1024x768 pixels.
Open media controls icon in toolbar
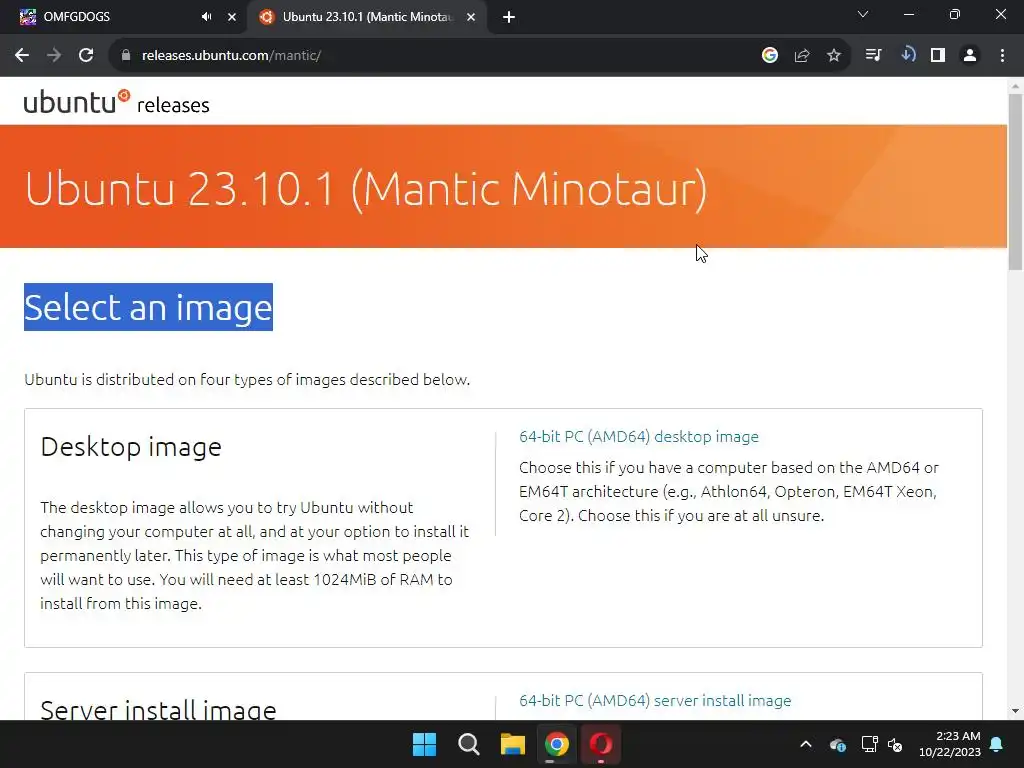873,56
